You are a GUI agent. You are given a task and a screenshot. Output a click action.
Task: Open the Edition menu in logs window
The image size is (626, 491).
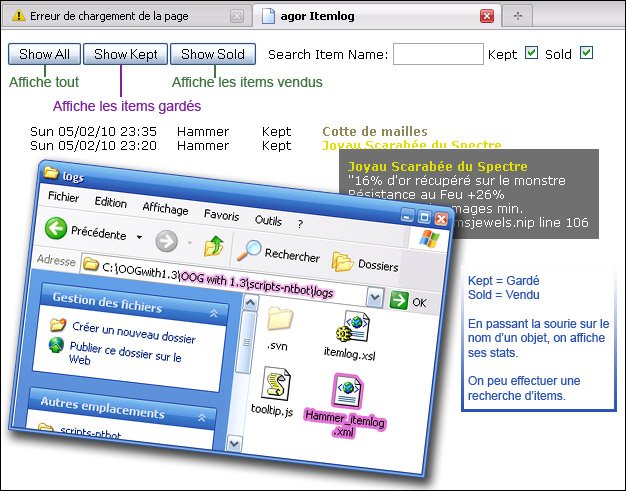(x=111, y=202)
